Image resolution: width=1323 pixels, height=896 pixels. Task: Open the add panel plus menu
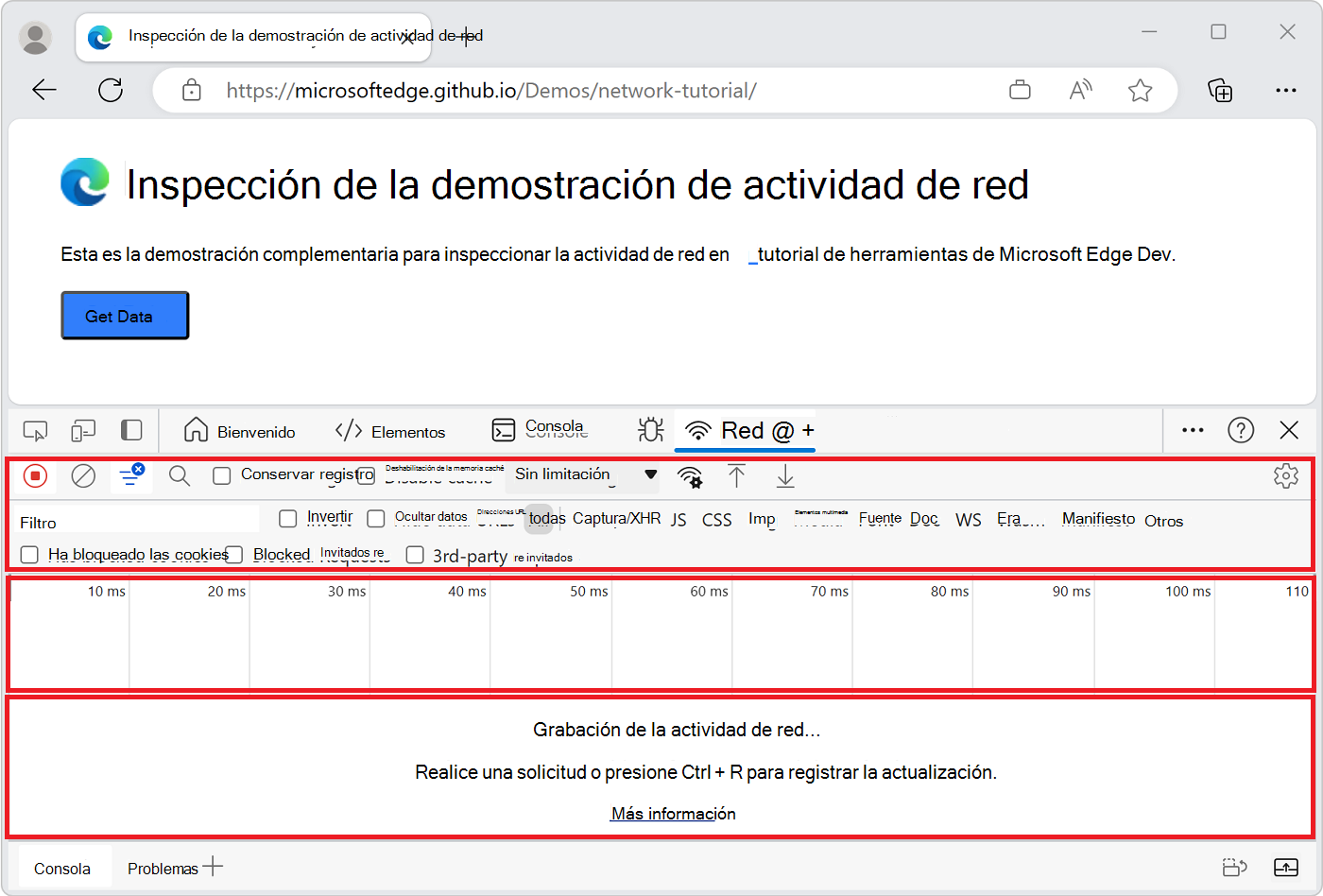808,431
